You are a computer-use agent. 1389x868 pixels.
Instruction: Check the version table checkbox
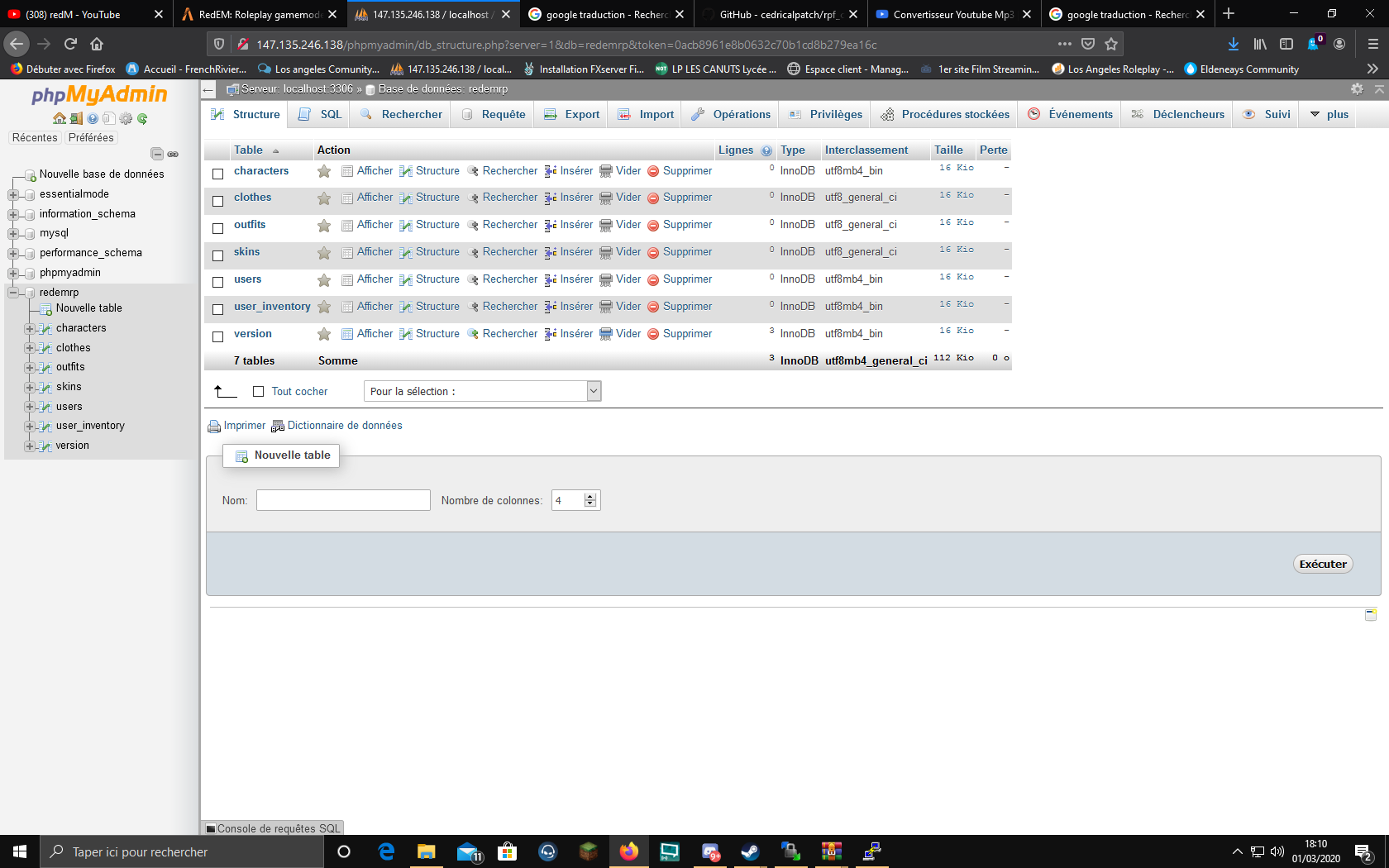pos(218,336)
